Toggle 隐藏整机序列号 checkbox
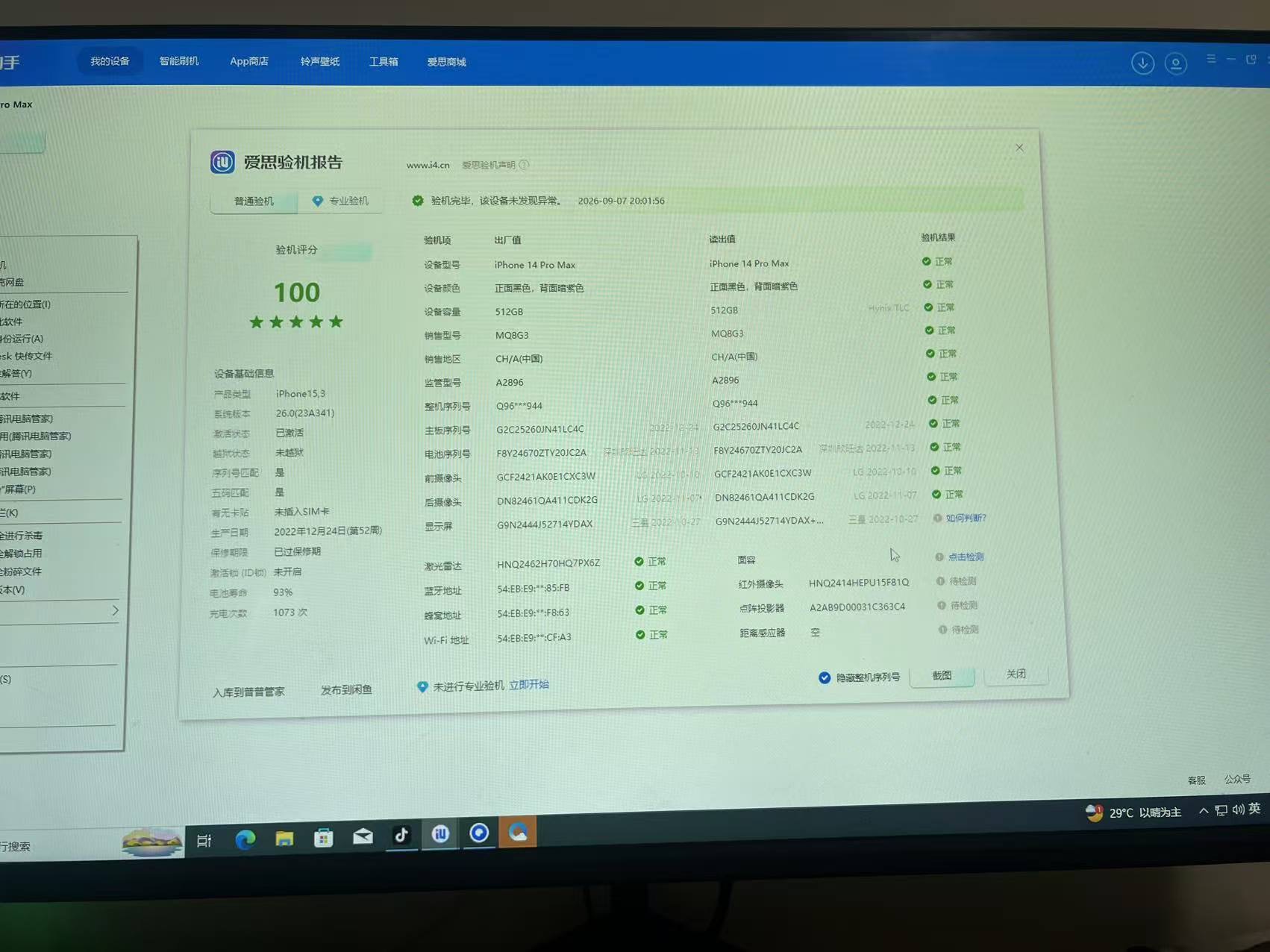 point(825,677)
